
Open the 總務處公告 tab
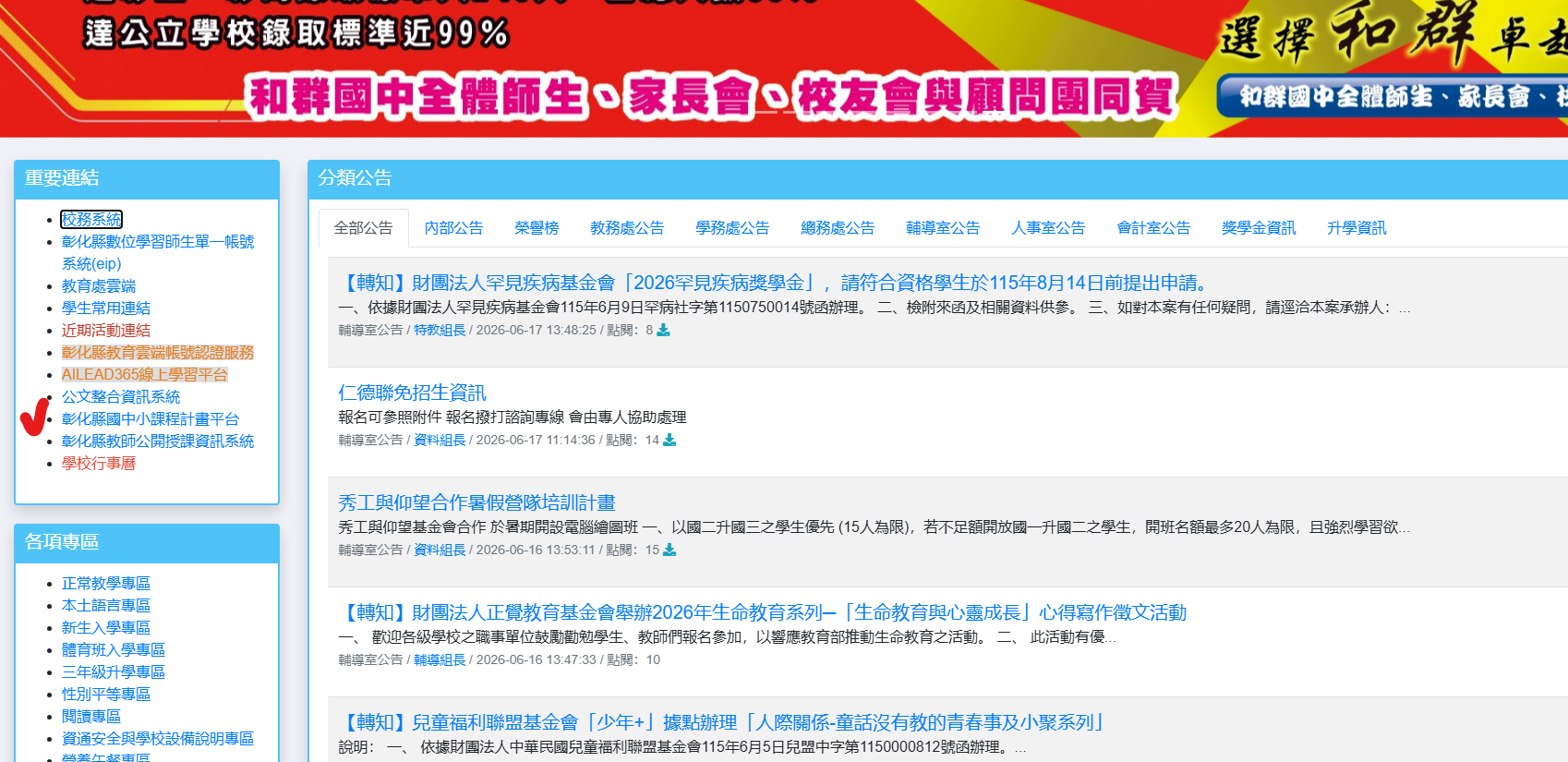click(838, 228)
